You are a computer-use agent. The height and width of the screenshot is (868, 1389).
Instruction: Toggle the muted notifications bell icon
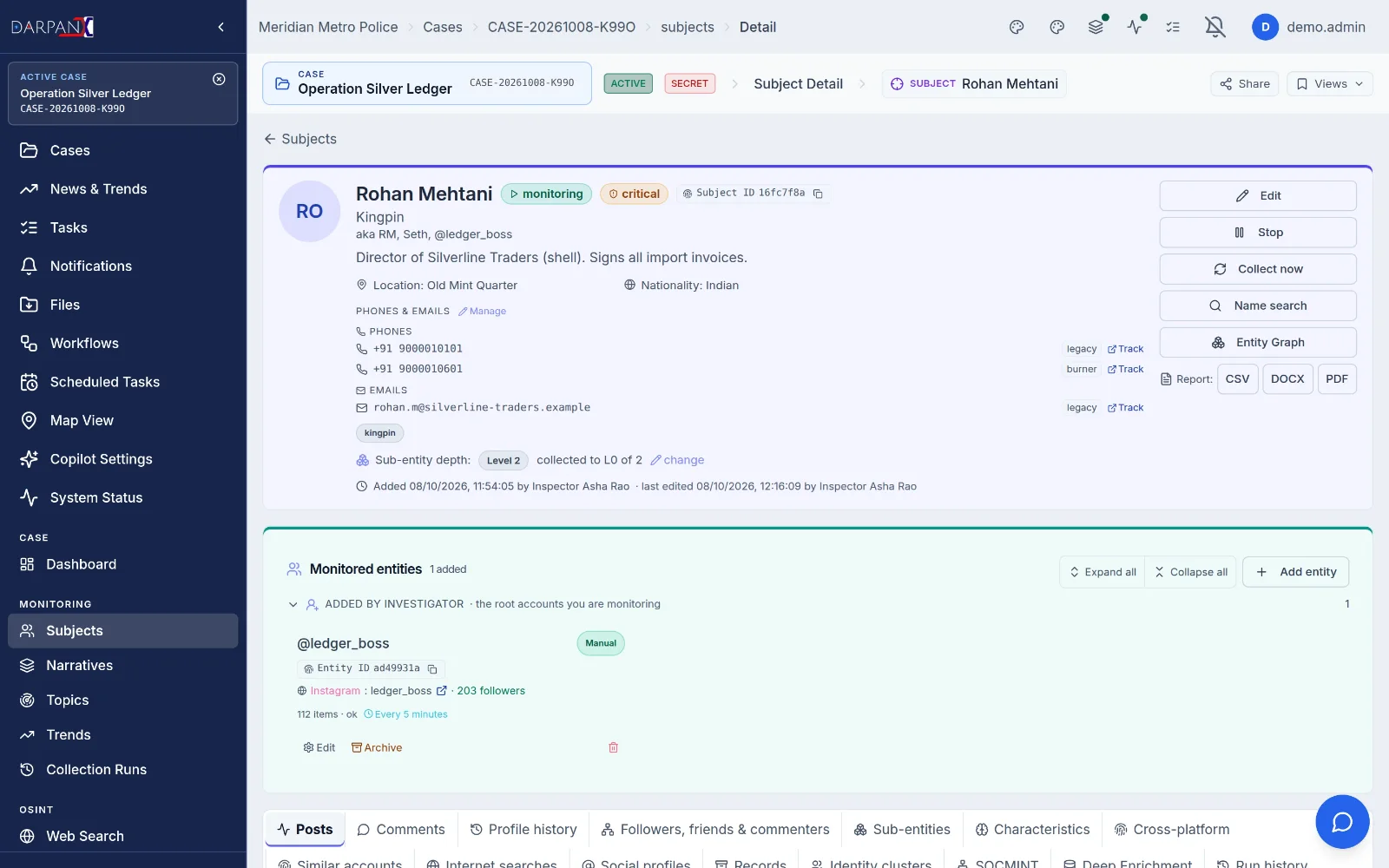click(1215, 27)
